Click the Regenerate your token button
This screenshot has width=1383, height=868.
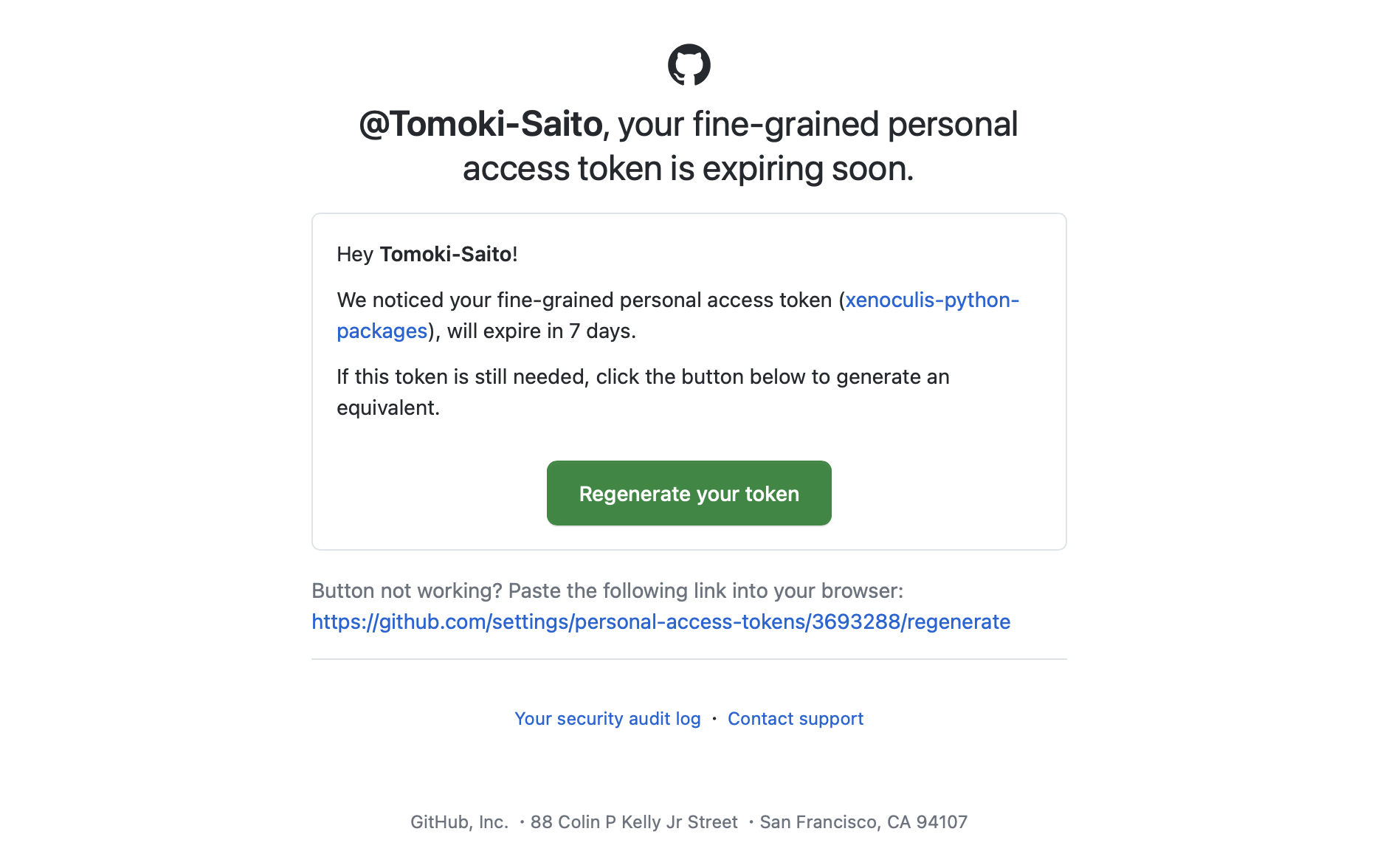point(688,493)
